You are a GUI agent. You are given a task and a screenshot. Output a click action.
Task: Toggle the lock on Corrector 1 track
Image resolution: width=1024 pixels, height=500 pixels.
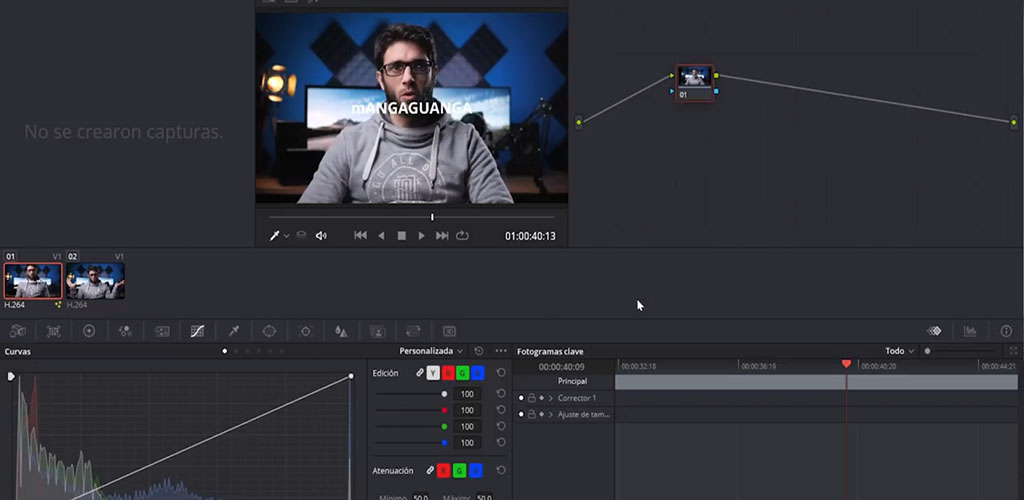[531, 398]
